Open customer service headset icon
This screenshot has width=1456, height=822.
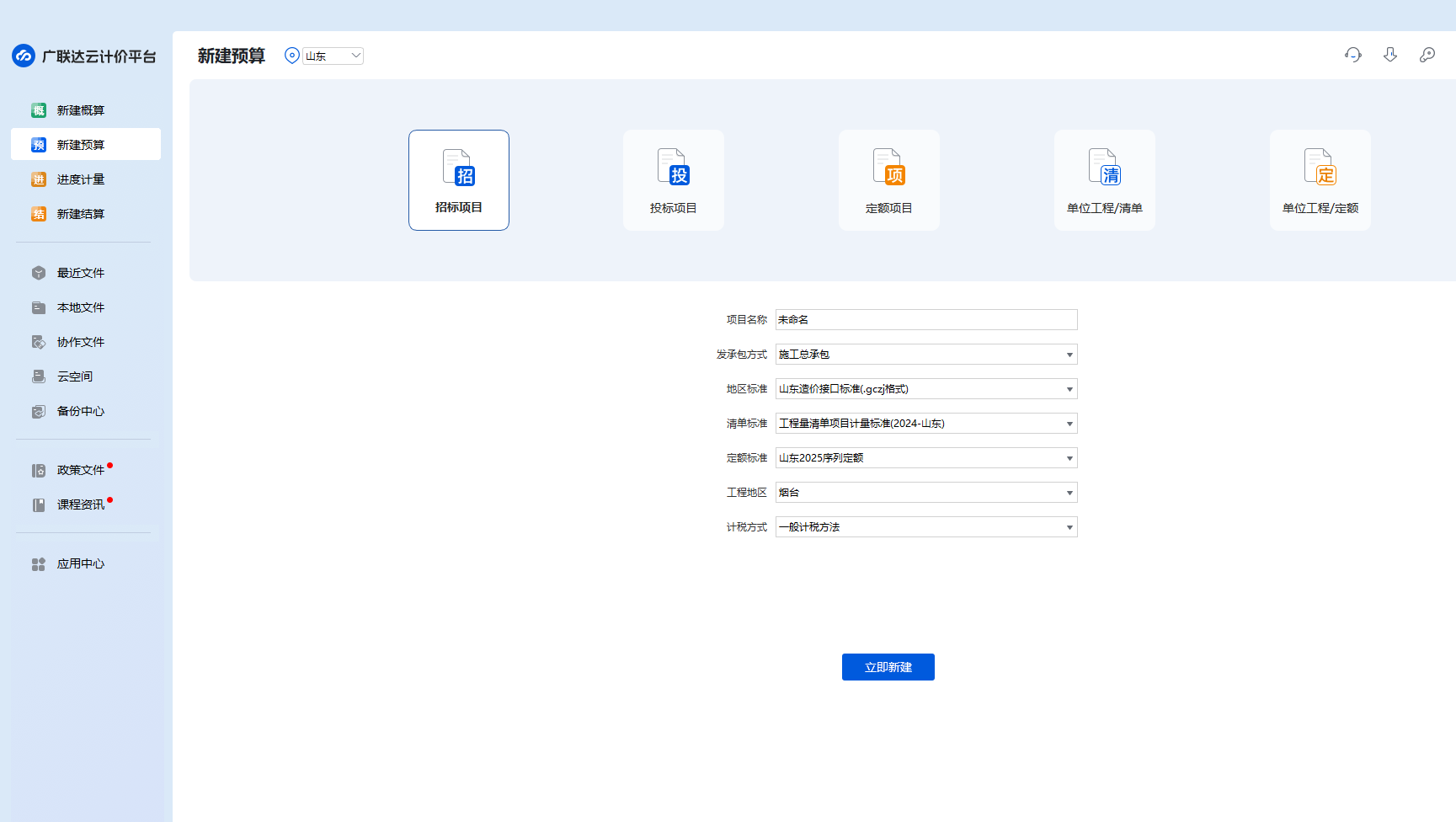(x=1353, y=55)
